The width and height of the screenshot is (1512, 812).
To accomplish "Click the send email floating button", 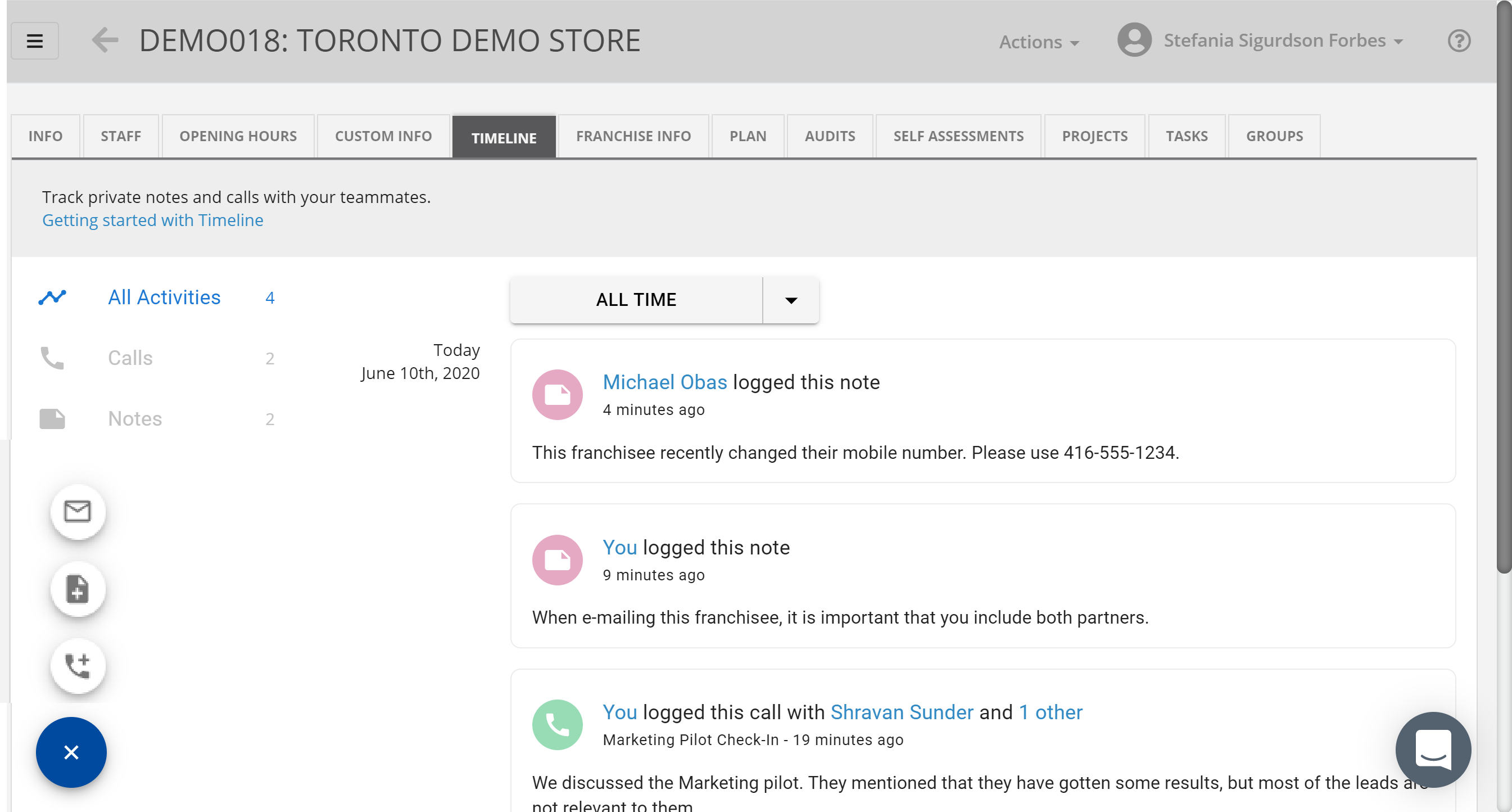I will point(78,511).
